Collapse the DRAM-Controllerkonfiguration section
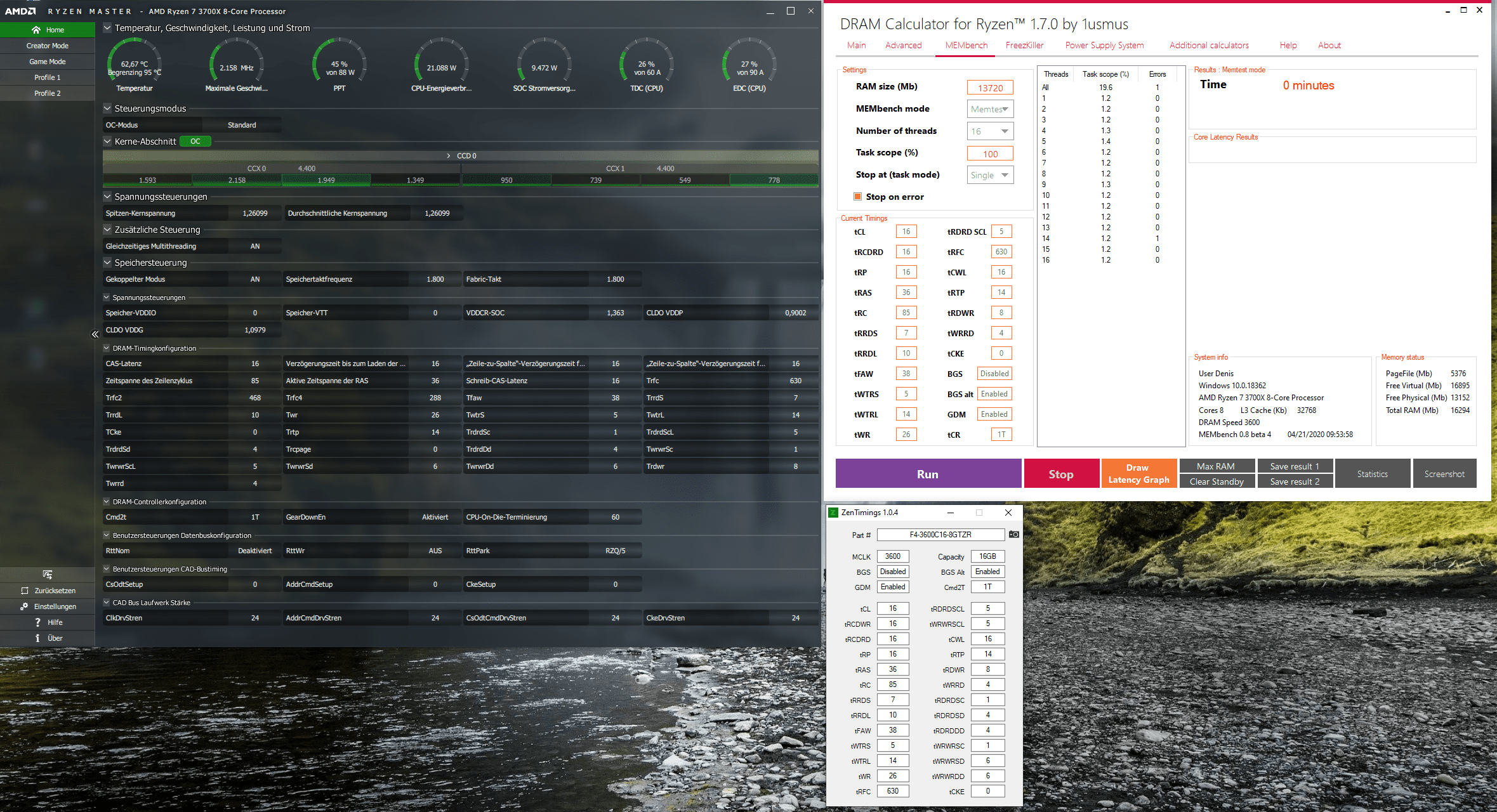The height and width of the screenshot is (812, 1497). click(x=107, y=502)
